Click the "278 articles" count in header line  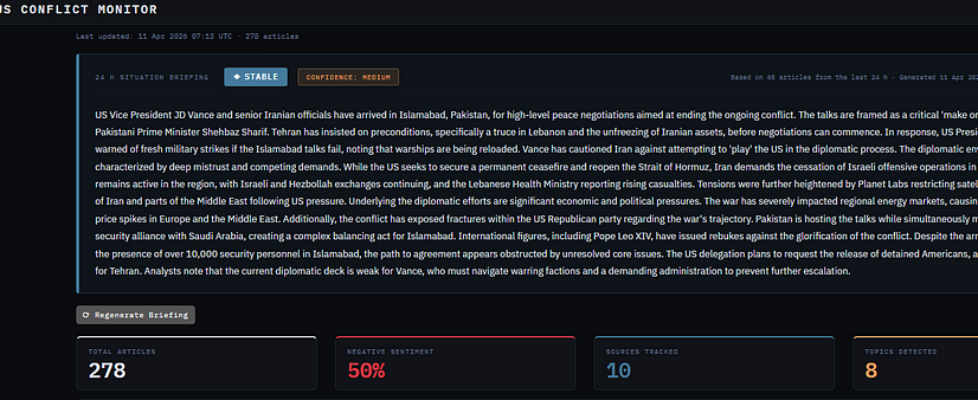coord(278,37)
